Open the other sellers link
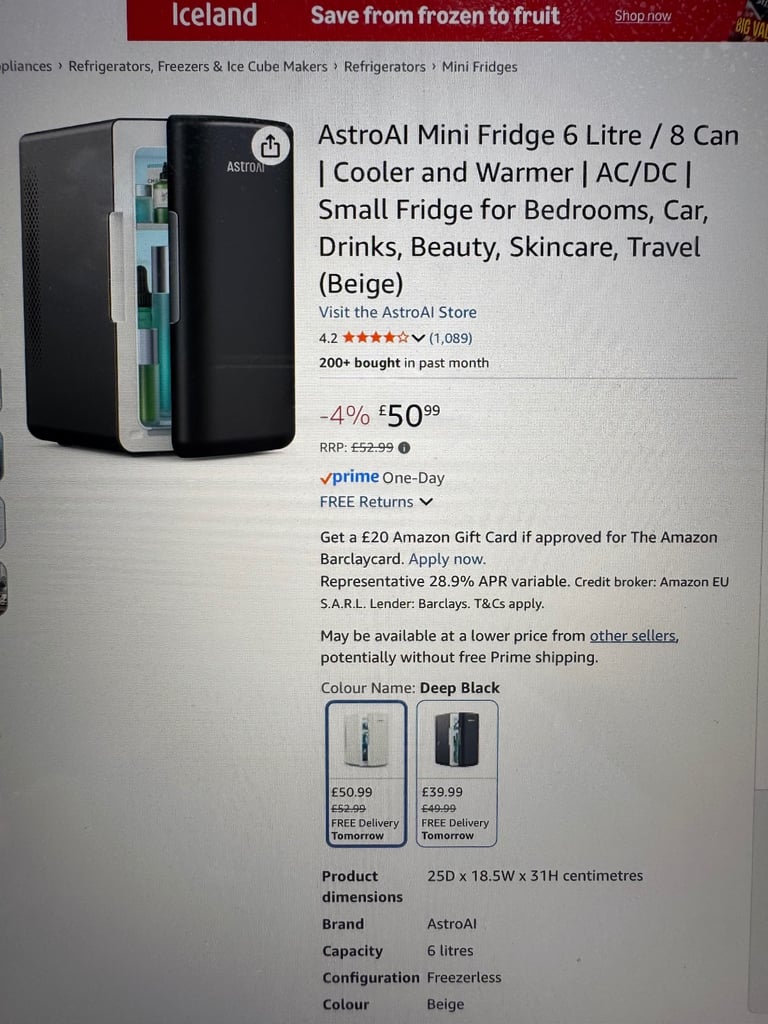The height and width of the screenshot is (1024, 768). [634, 635]
